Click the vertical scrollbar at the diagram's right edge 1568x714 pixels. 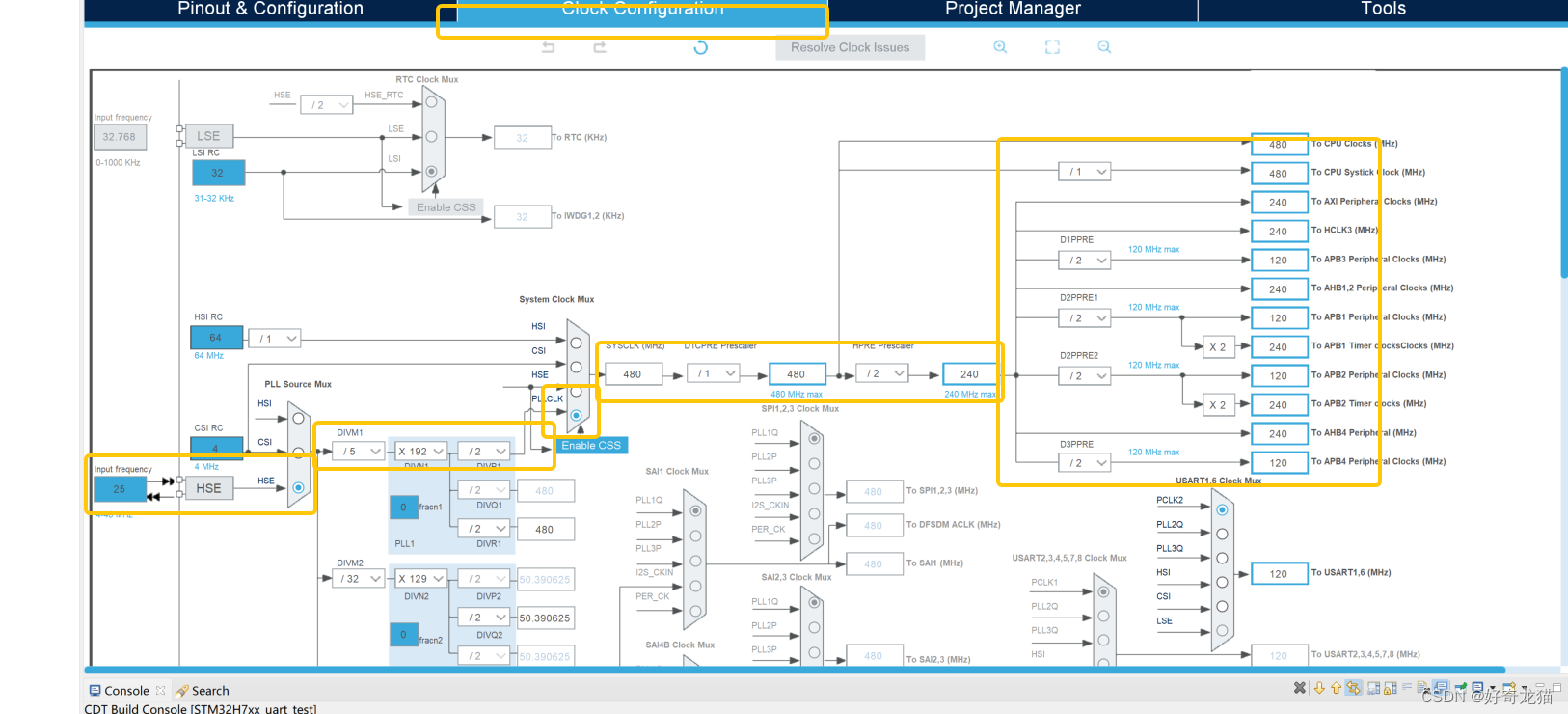pyautogui.click(x=1563, y=174)
